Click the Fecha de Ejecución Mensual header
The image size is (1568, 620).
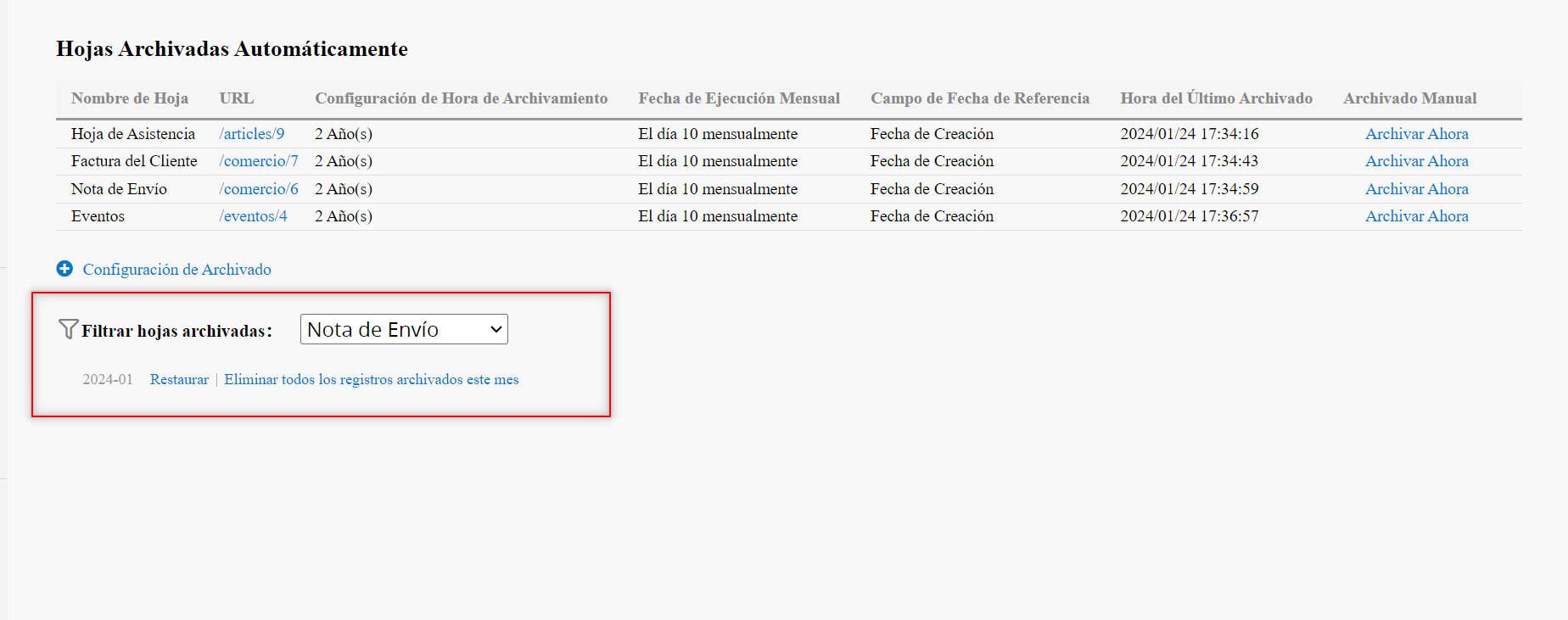pos(739,98)
